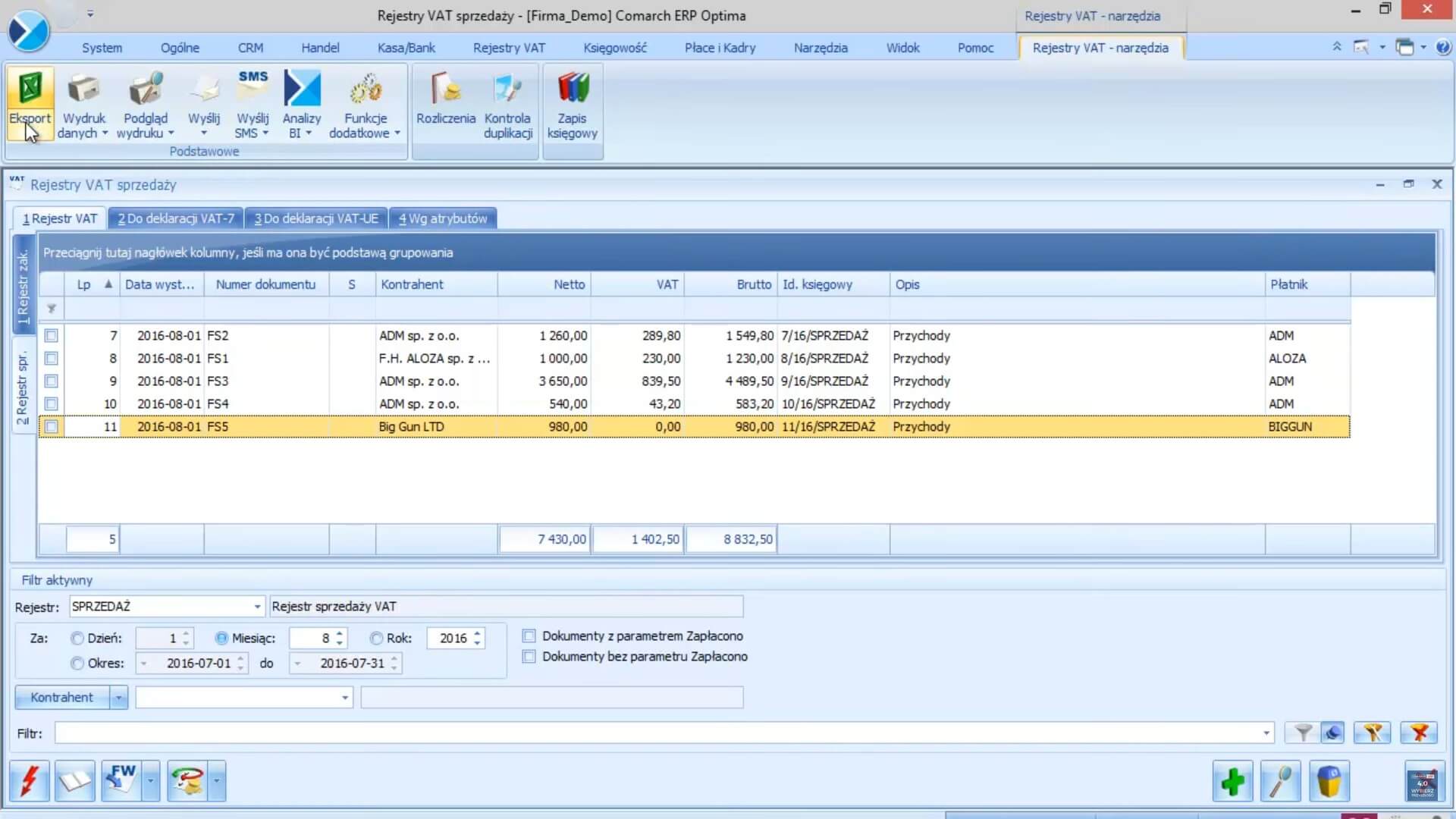
Task: Switch to Do deklaracji VAT-7 tab
Action: pyautogui.click(x=176, y=218)
